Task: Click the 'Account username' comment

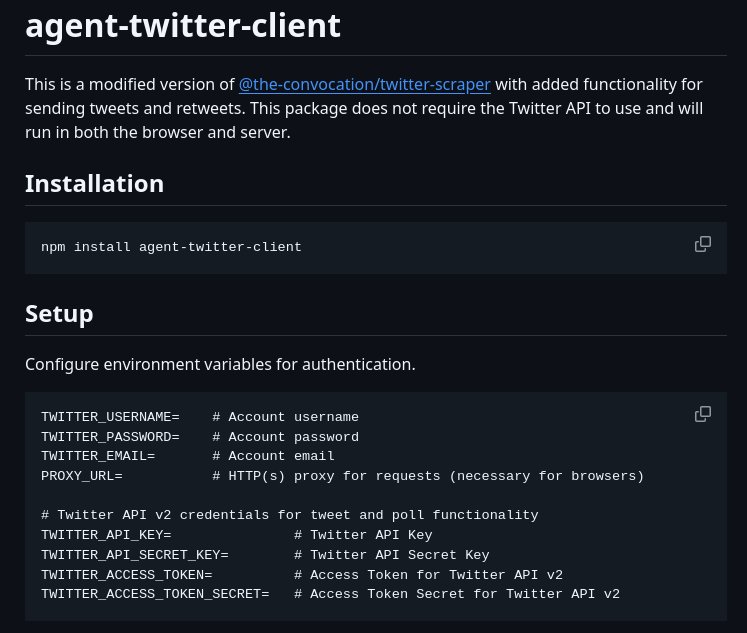Action: click(285, 417)
